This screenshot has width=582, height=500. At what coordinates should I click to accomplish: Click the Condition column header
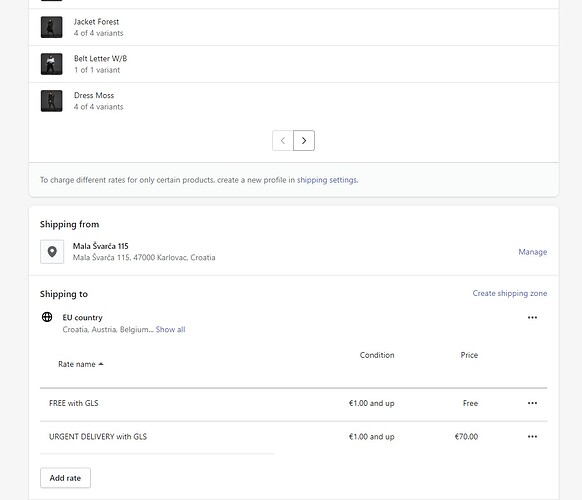[377, 355]
